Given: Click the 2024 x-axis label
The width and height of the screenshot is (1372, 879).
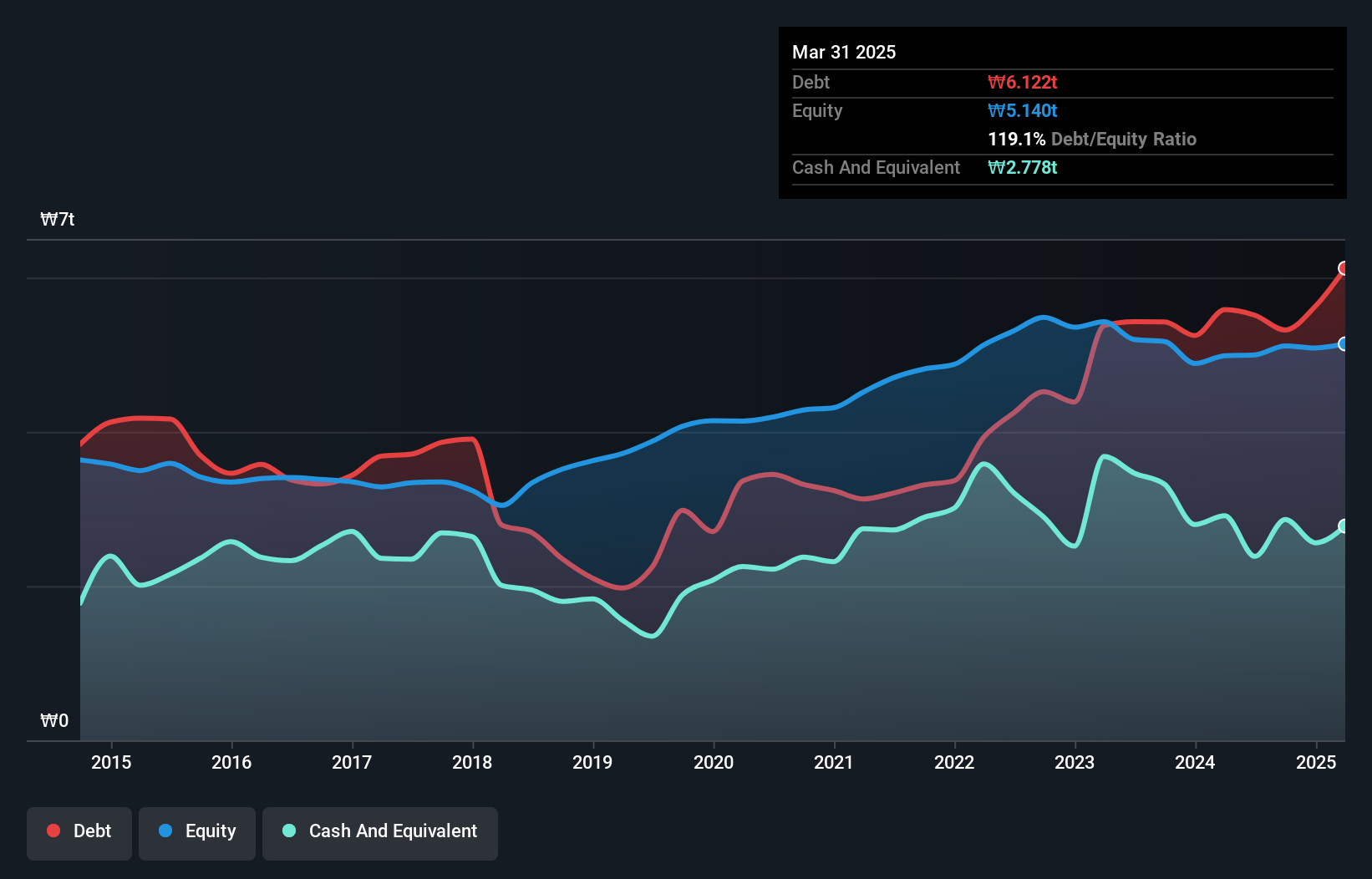Looking at the screenshot, I should [1195, 762].
